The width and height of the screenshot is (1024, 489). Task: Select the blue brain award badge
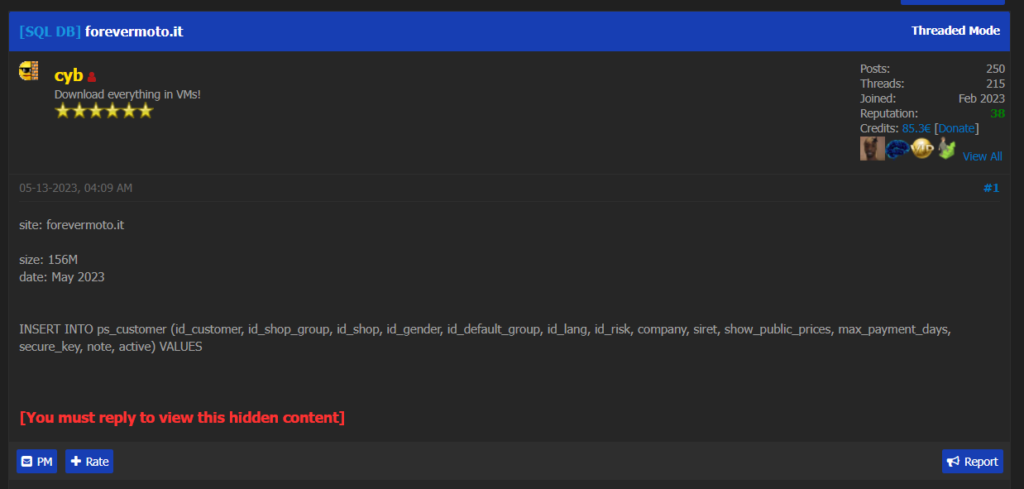pos(897,149)
